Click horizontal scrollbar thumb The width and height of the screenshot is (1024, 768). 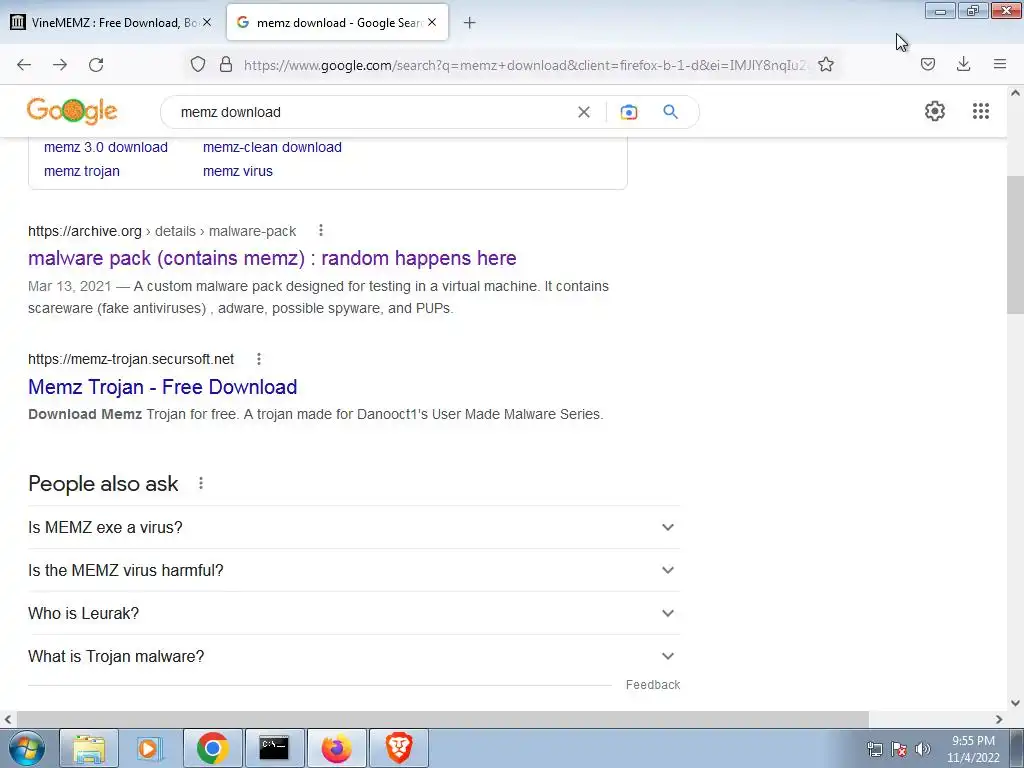pos(442,719)
